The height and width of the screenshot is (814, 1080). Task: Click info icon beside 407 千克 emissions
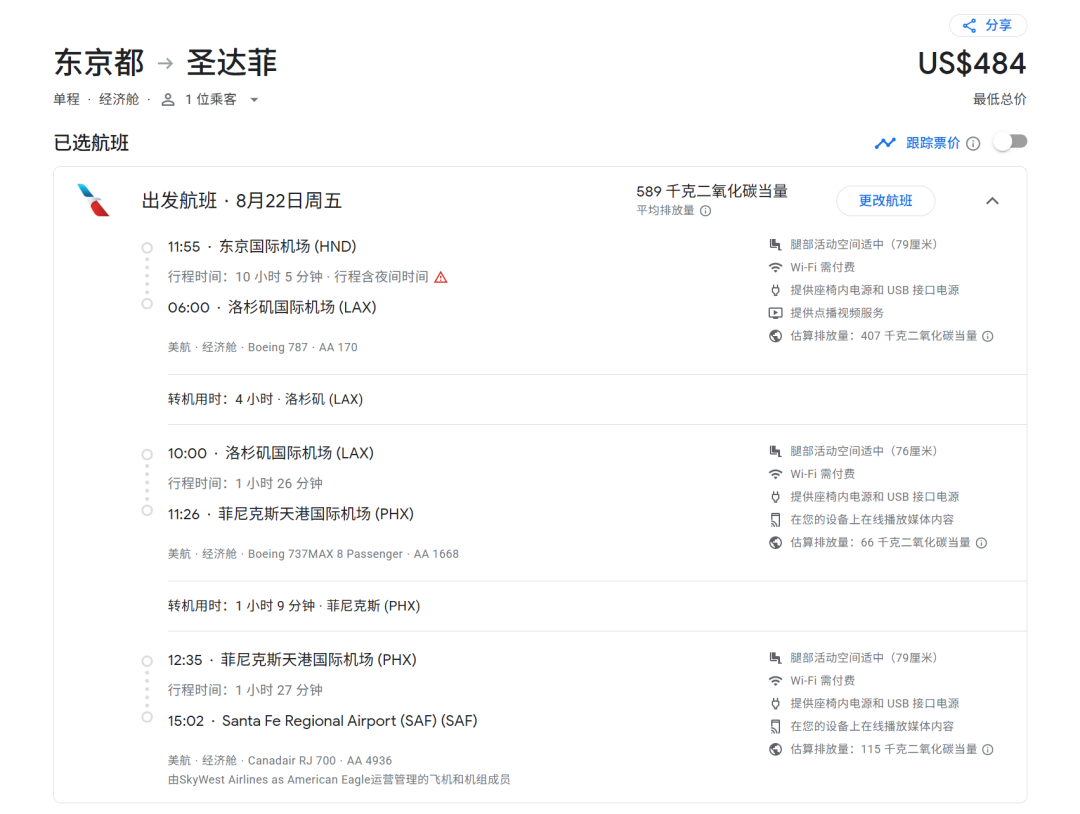987,337
